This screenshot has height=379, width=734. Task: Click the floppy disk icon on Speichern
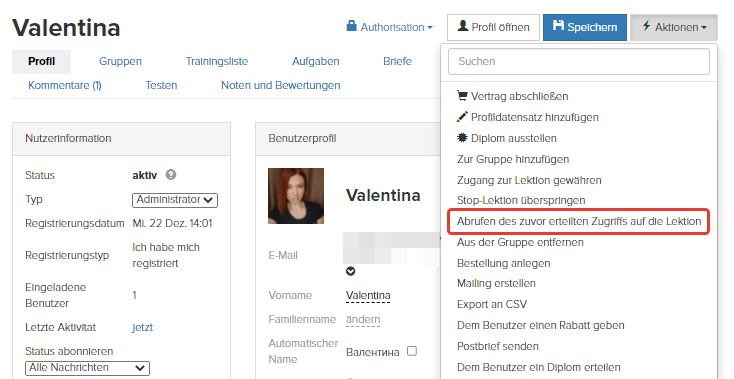(558, 26)
